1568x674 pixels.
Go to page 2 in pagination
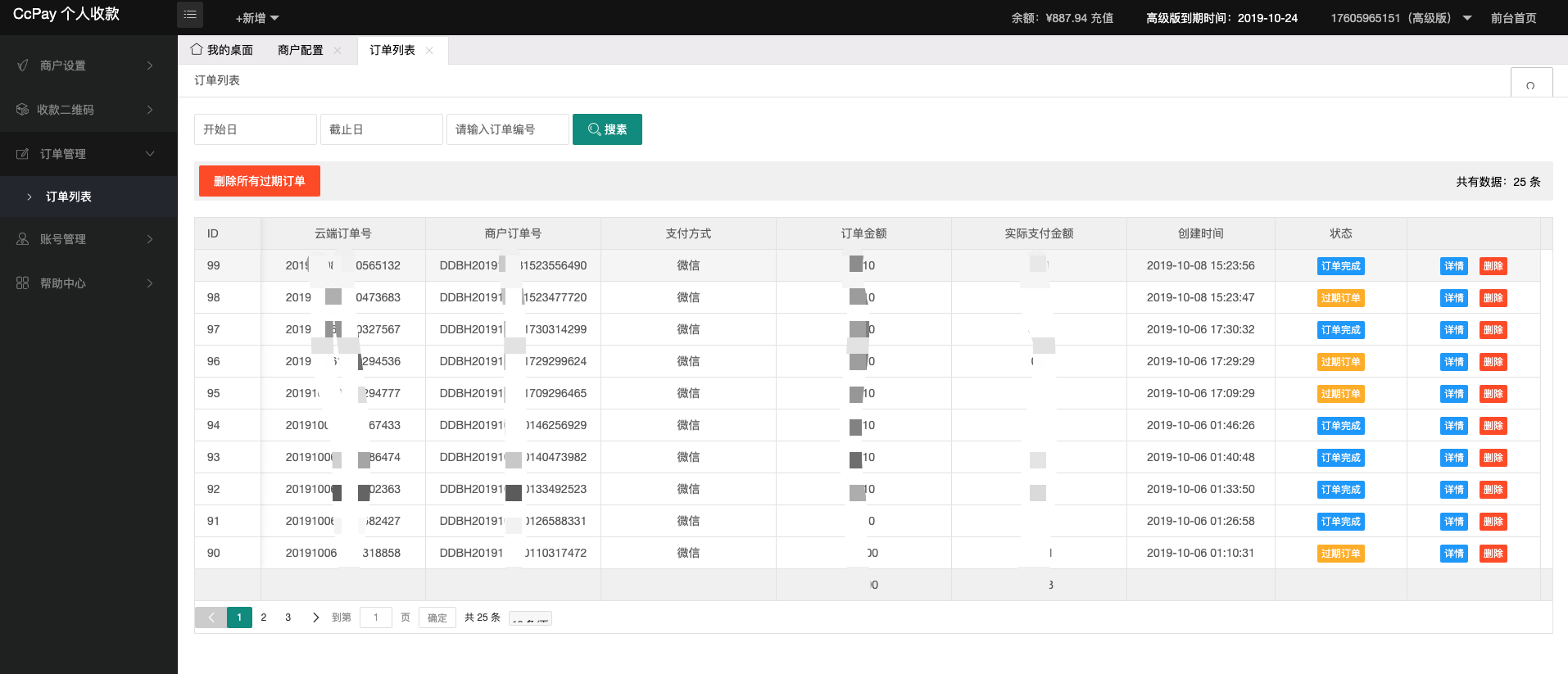264,617
